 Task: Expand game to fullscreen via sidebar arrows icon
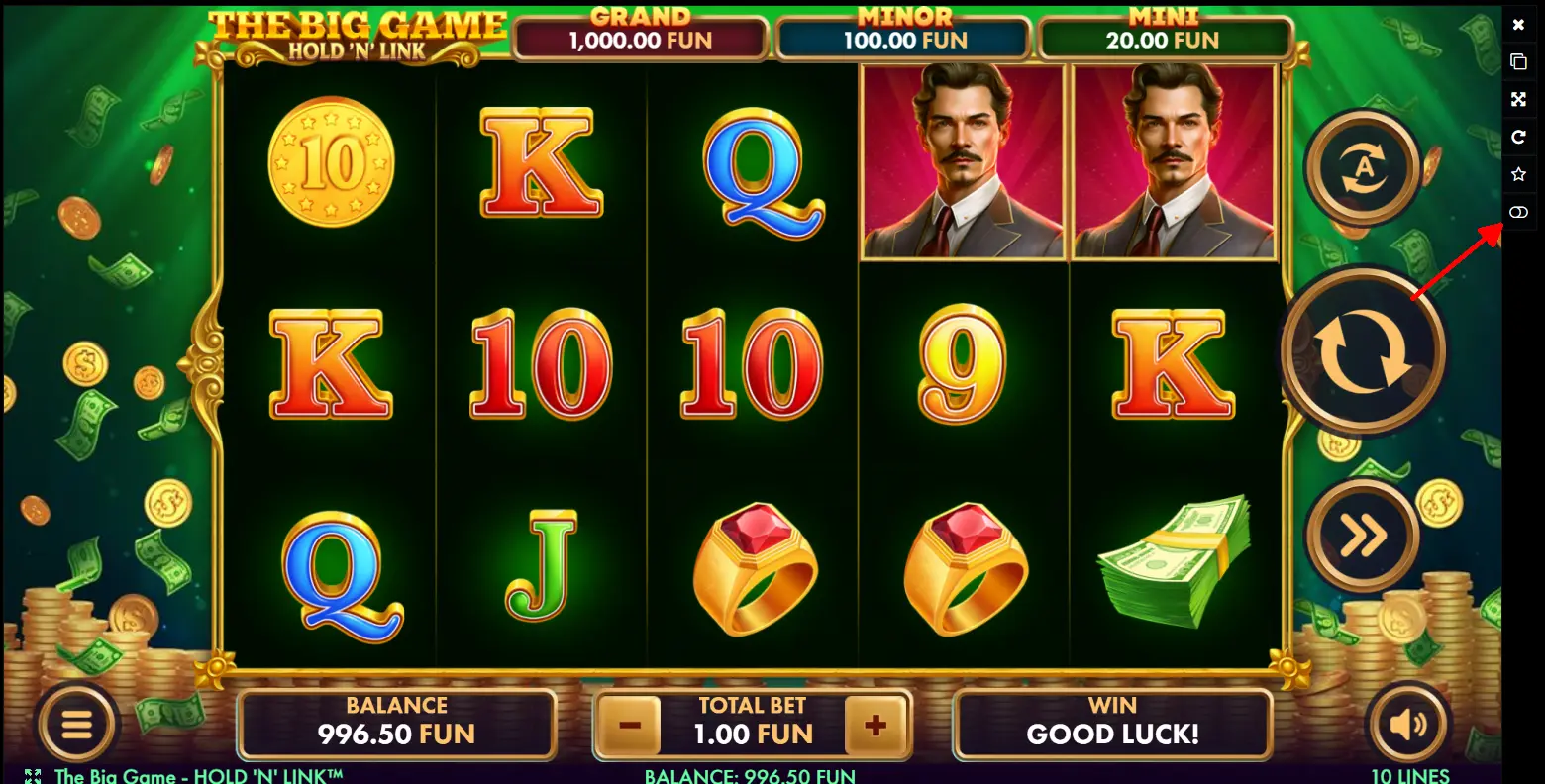(x=1518, y=99)
